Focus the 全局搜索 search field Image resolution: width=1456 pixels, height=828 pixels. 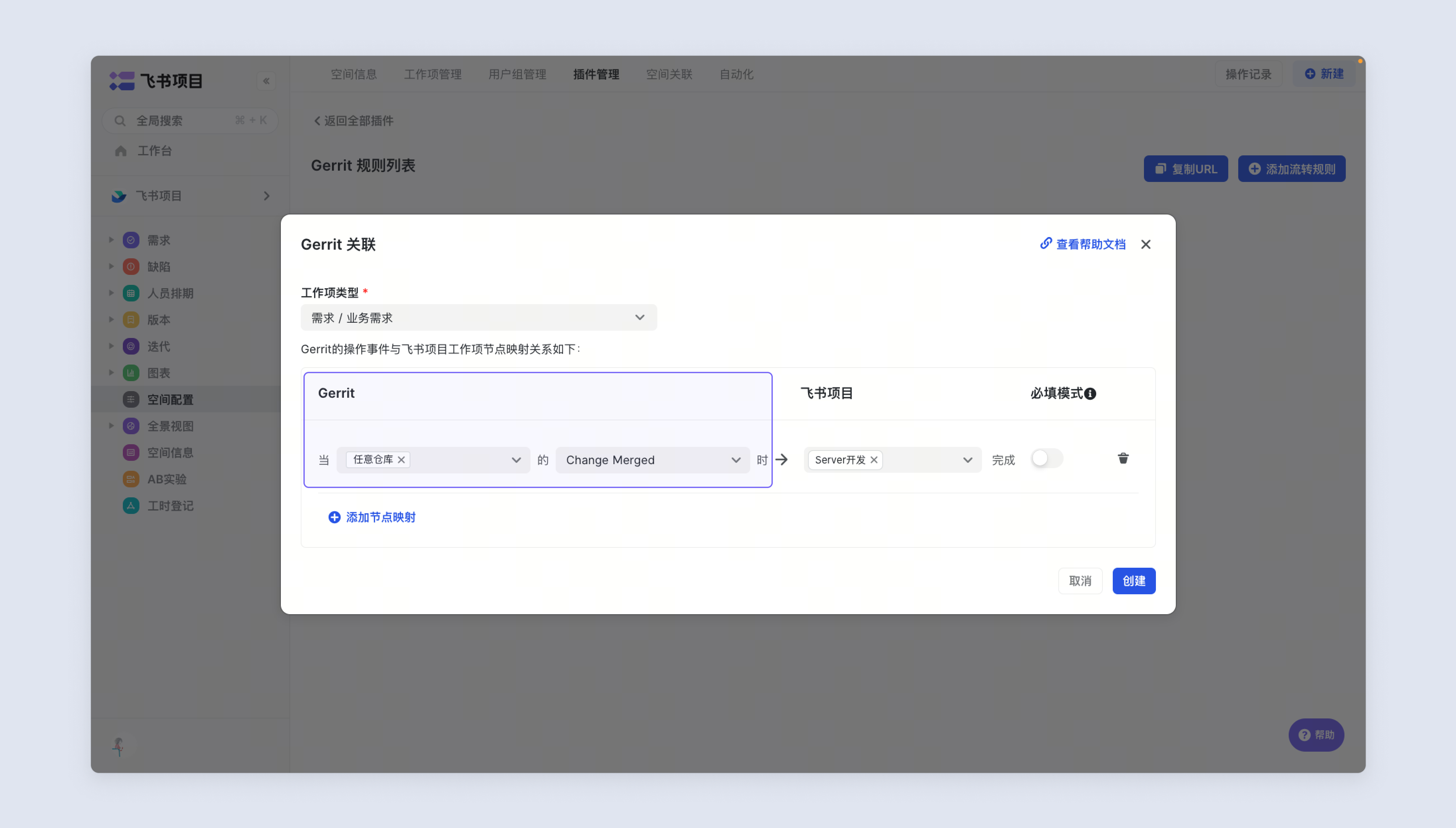190,121
